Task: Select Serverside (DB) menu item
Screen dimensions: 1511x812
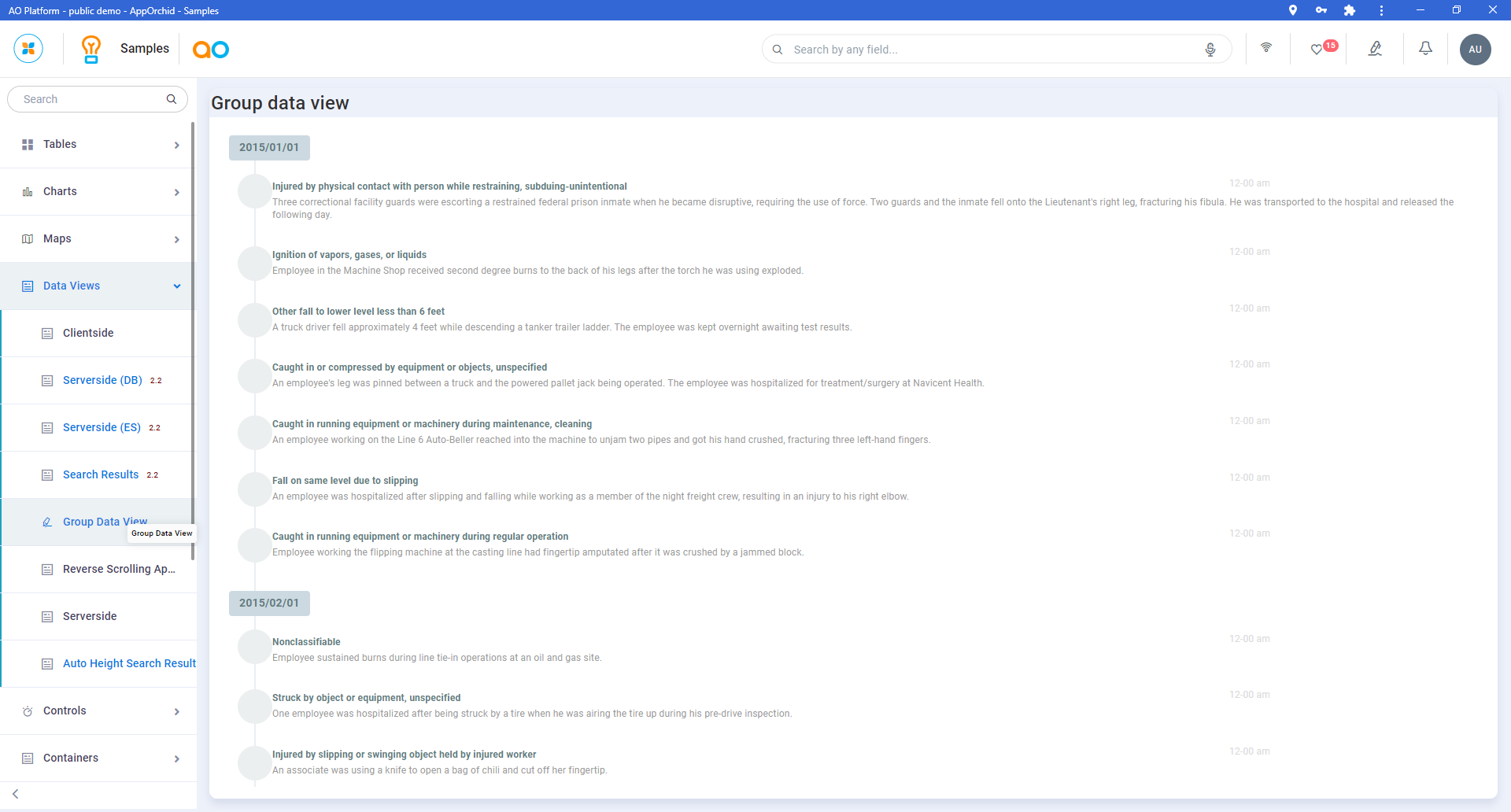Action: click(102, 381)
